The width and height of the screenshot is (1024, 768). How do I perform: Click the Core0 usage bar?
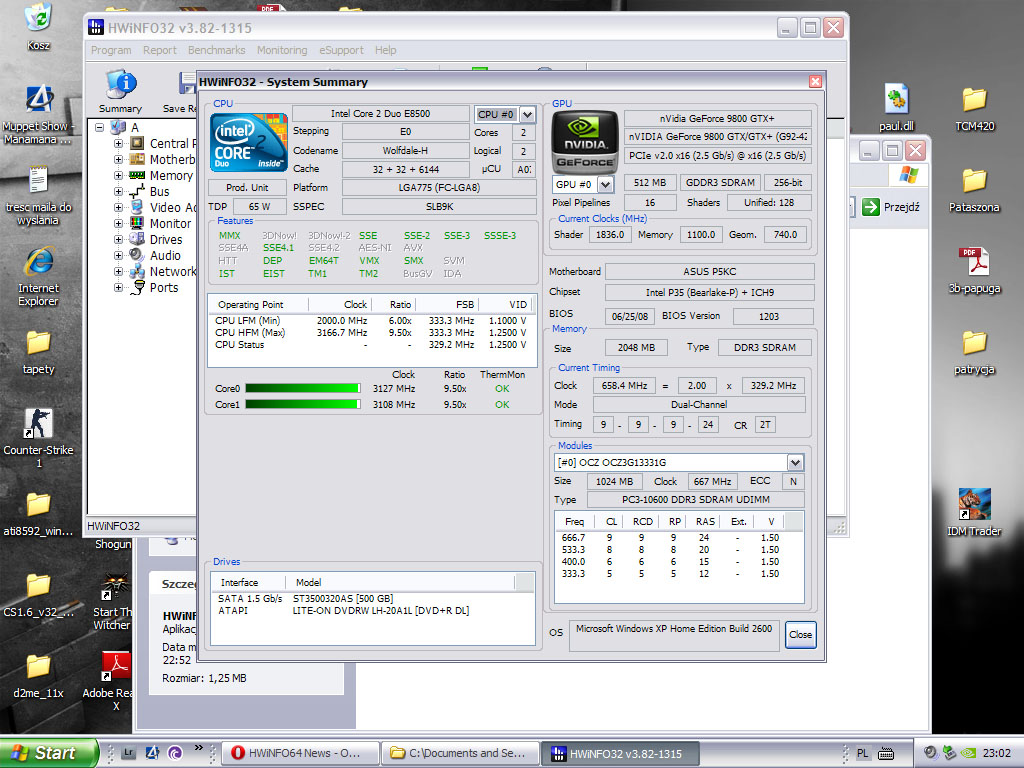click(303, 389)
